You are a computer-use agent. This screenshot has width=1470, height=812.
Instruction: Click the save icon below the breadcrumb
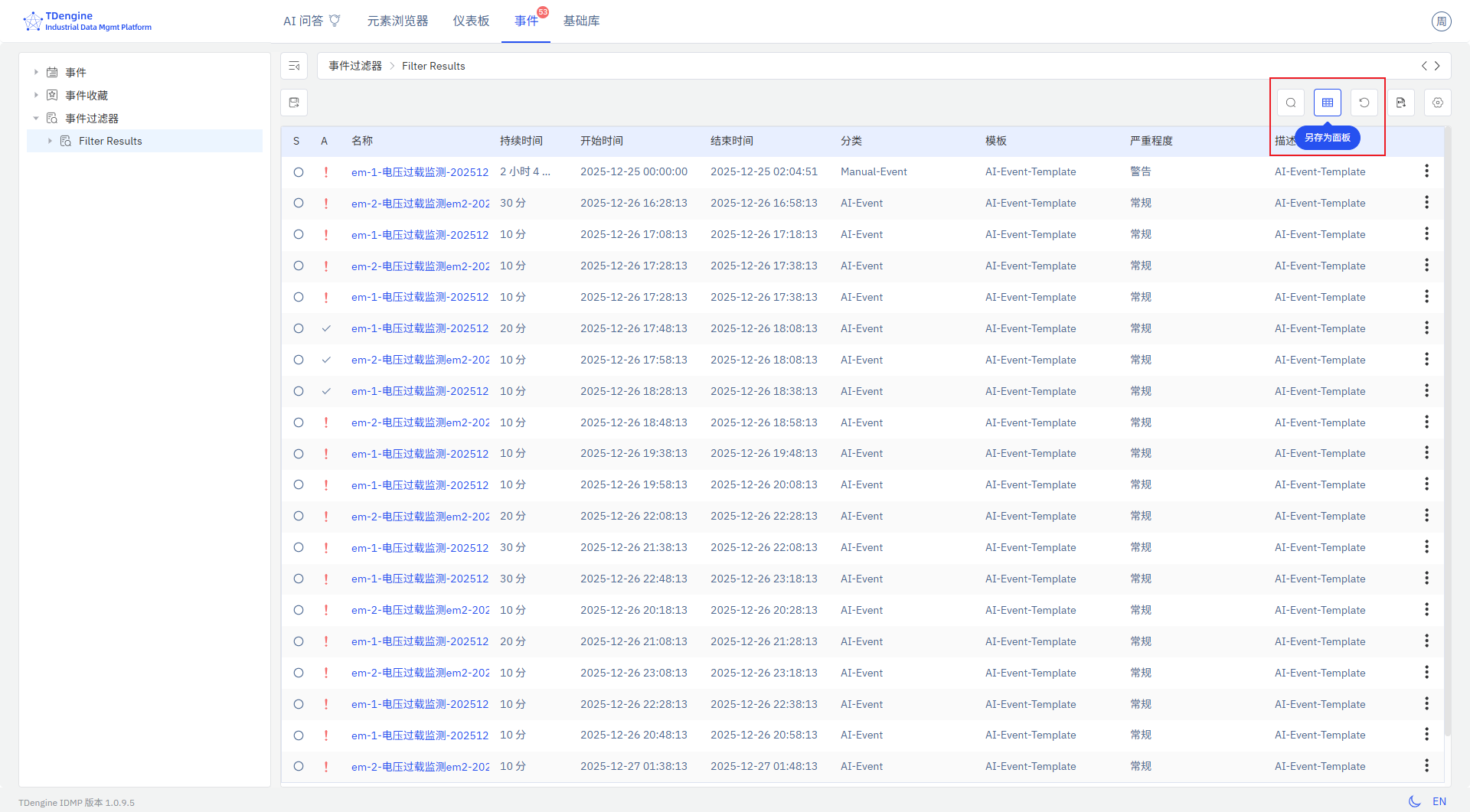pyautogui.click(x=294, y=103)
